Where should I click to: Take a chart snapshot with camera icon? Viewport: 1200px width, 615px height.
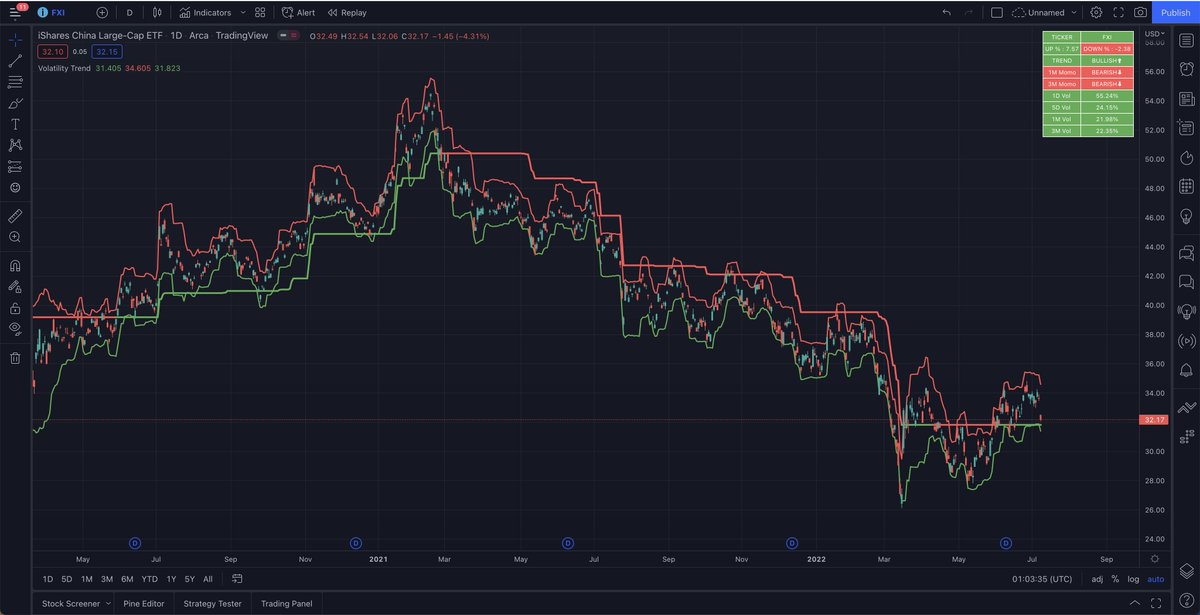1140,13
